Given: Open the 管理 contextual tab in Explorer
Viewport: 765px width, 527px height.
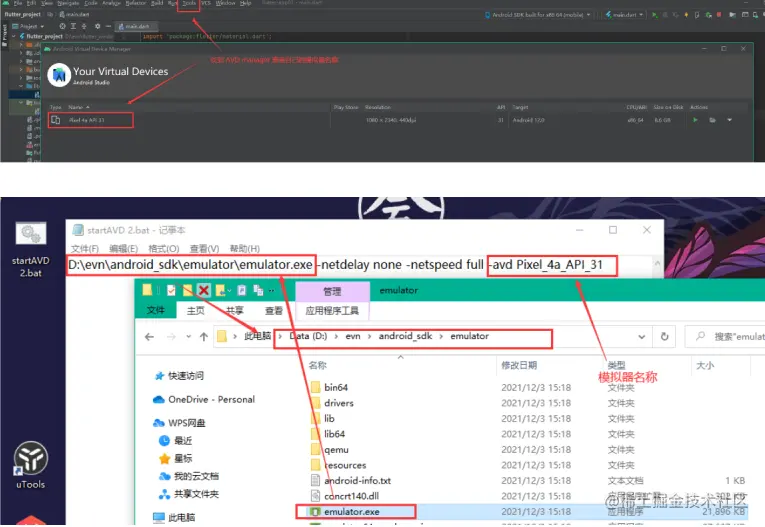Looking at the screenshot, I should coord(332,291).
